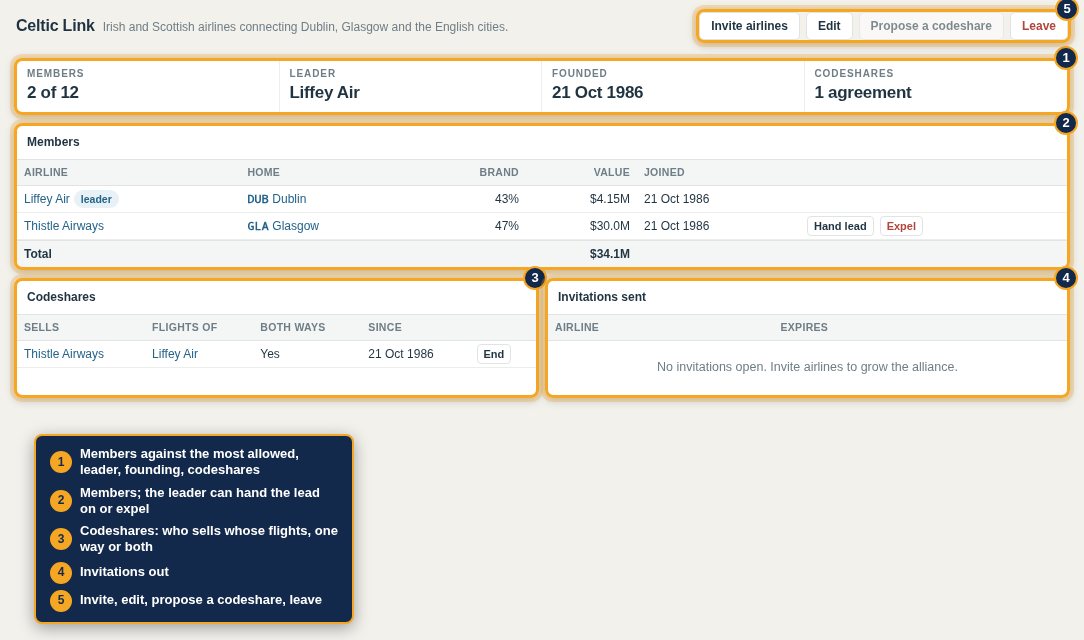The height and width of the screenshot is (640, 1084).
Task: Expel Thistle Airways from the alliance
Action: [x=901, y=226]
